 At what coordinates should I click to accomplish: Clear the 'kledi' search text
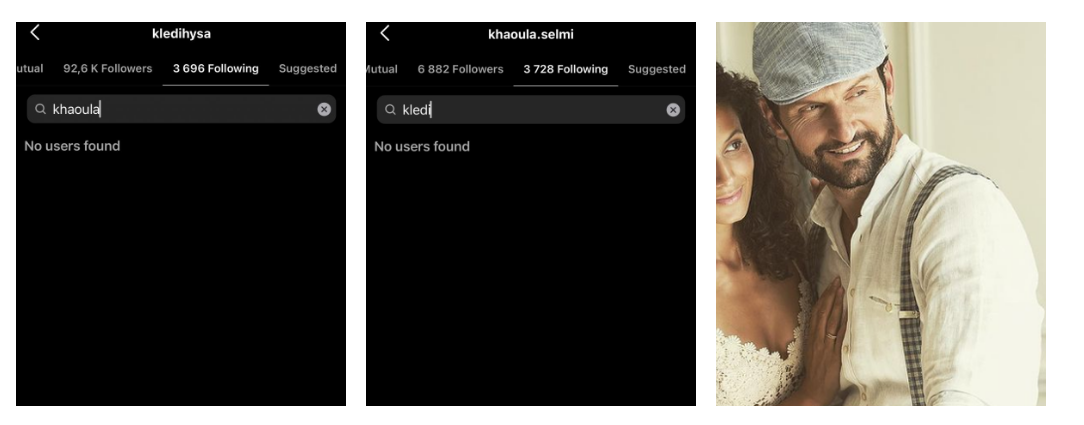pyautogui.click(x=673, y=110)
